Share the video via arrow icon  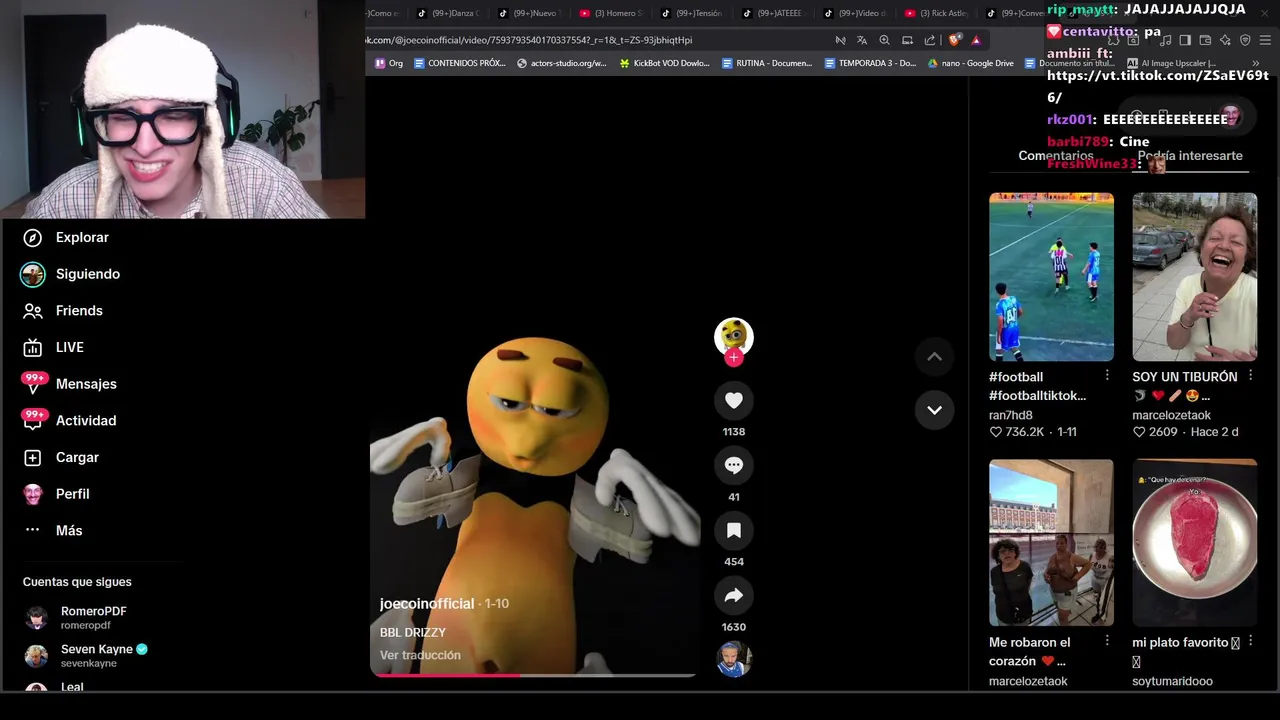(733, 596)
